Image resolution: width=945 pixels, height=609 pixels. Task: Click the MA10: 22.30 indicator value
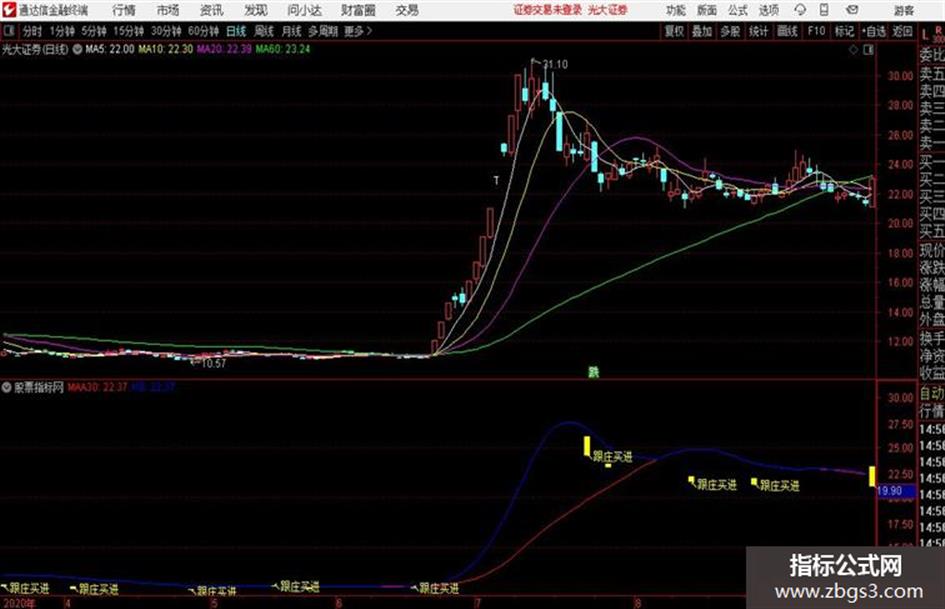click(165, 49)
